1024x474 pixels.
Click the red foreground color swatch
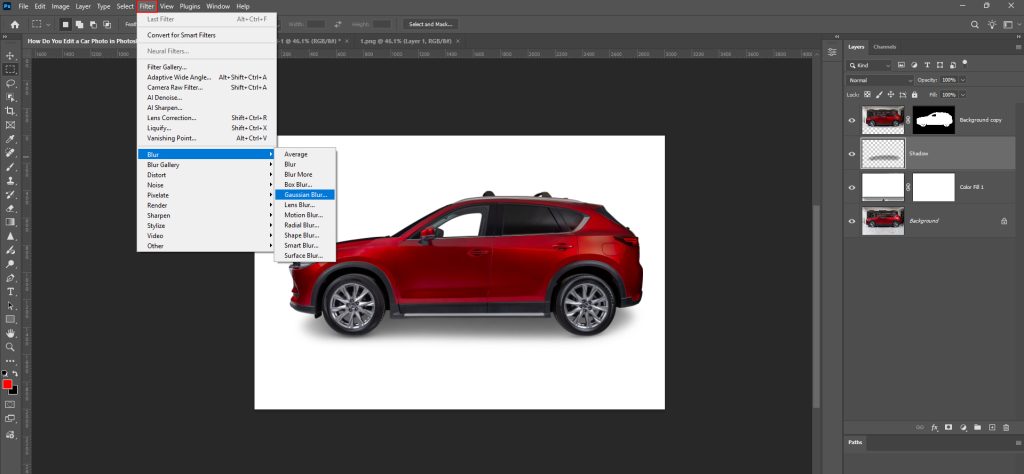pyautogui.click(x=7, y=385)
